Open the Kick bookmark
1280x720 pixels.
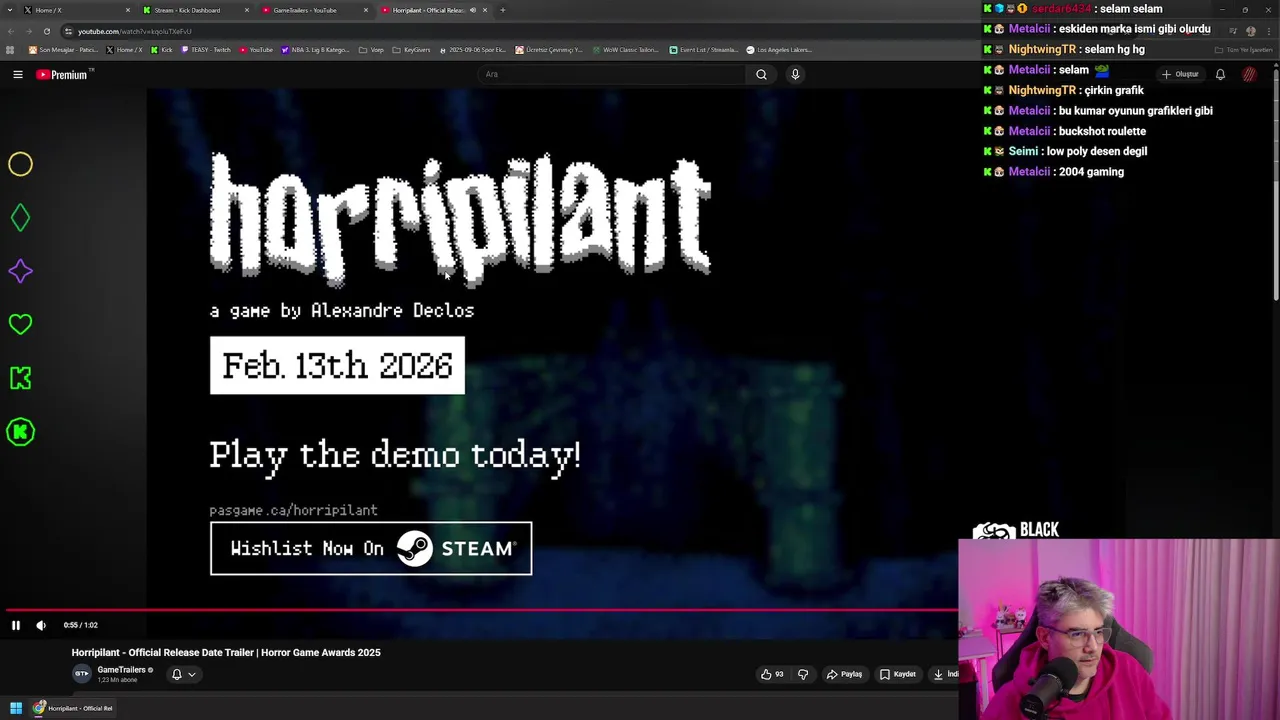point(161,50)
